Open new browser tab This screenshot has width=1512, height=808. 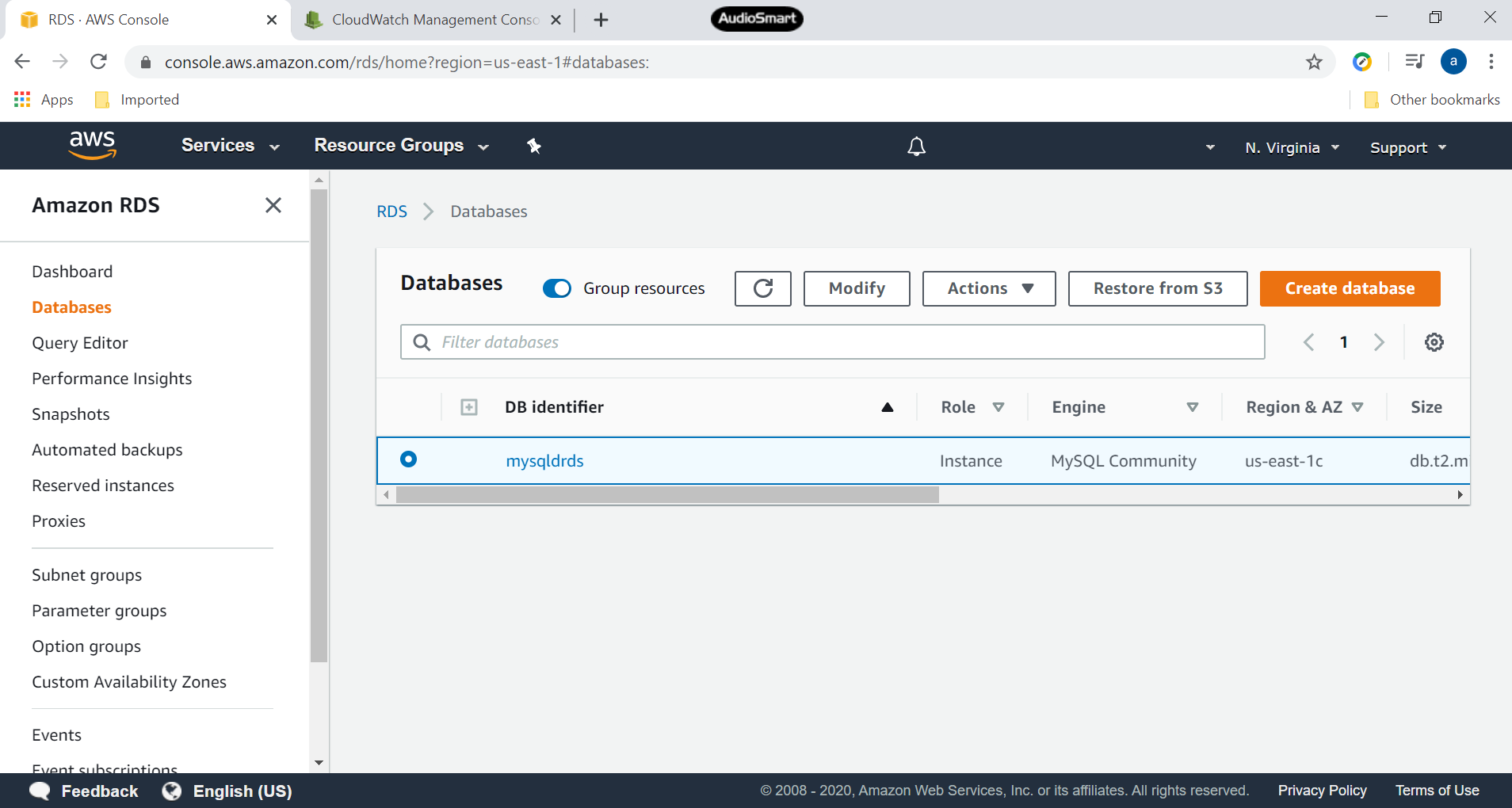pos(601,20)
